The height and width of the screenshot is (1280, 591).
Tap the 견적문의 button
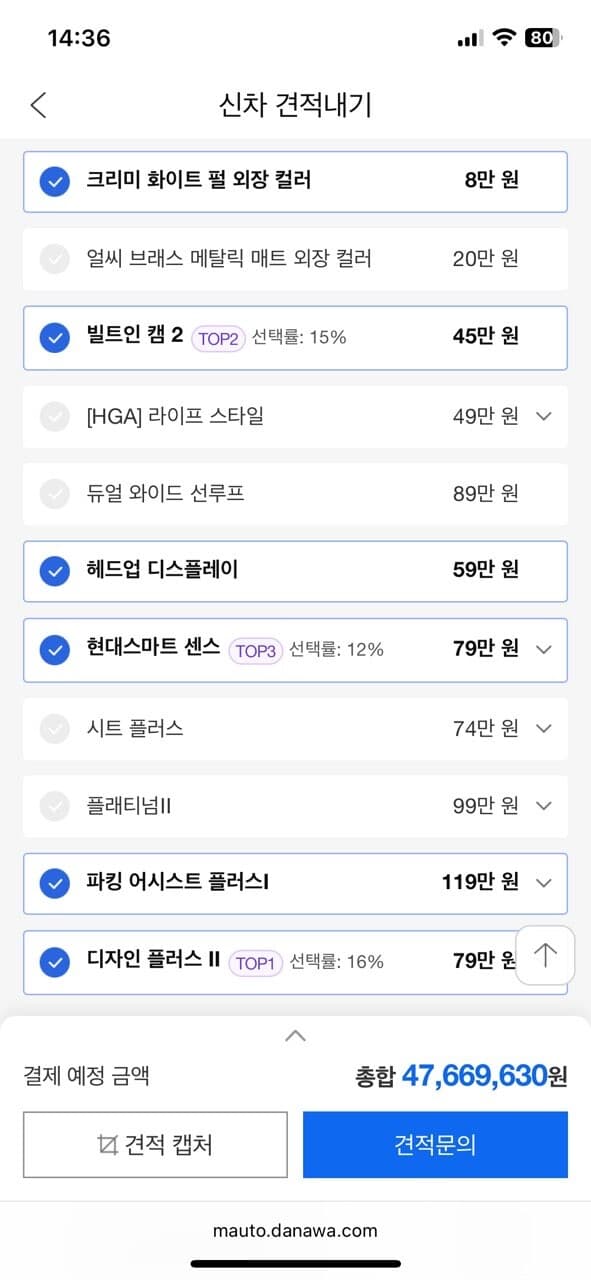(x=435, y=1144)
